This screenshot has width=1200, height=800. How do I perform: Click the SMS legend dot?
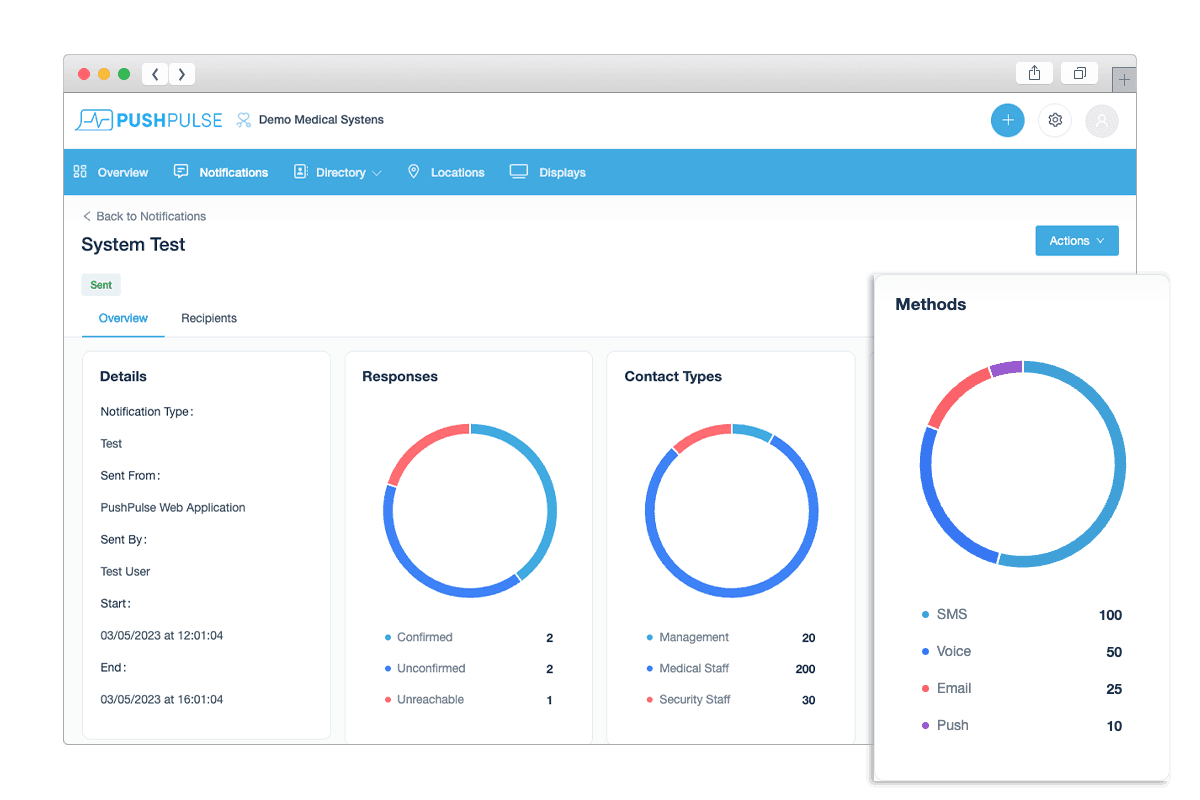tap(925, 614)
